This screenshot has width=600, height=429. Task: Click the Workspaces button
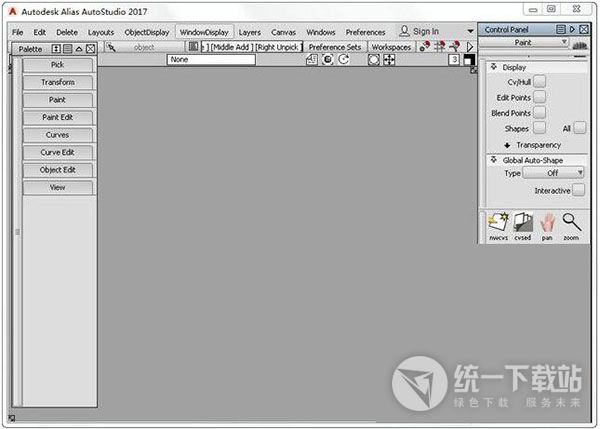391,47
